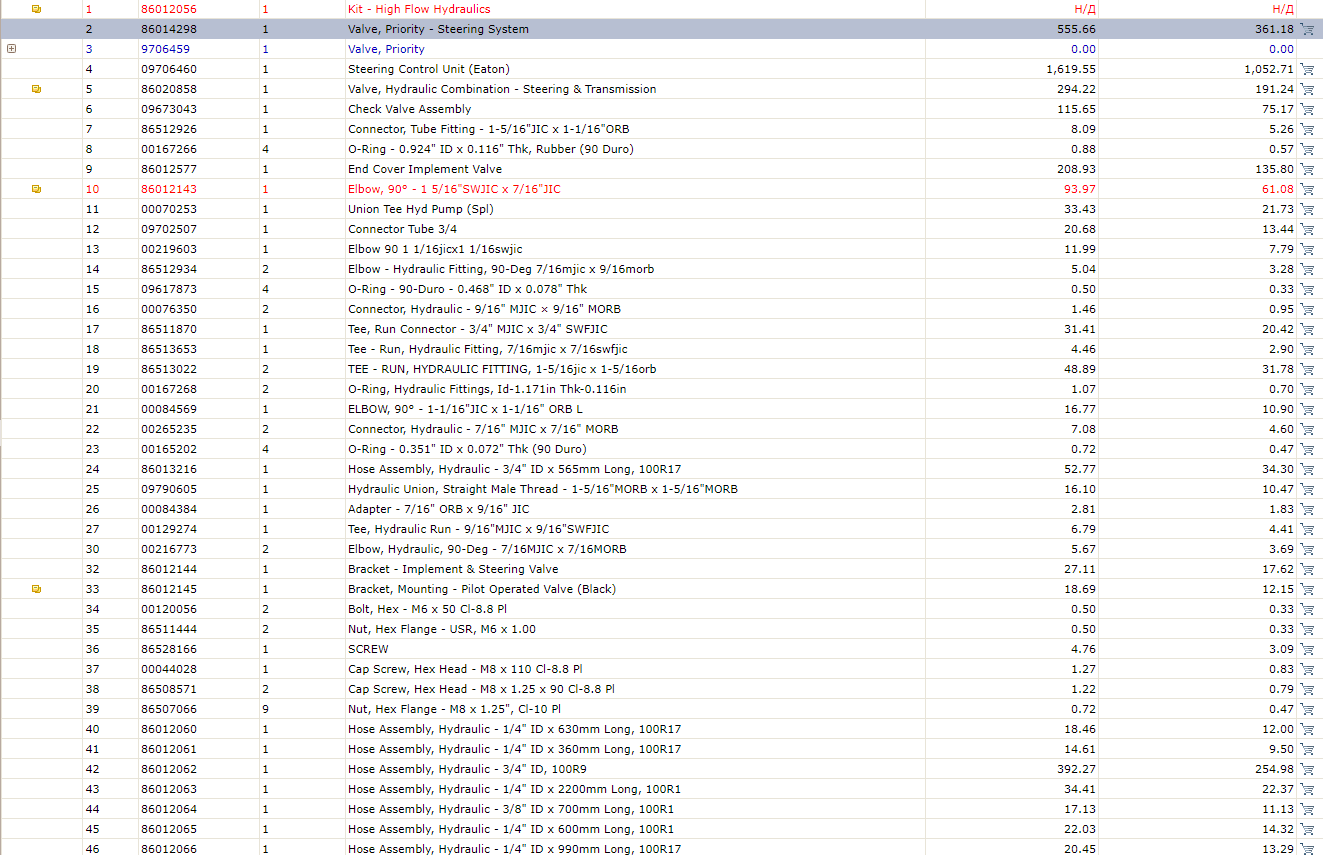Click price 1,619.55
This screenshot has width=1323, height=855.
[x=1071, y=69]
